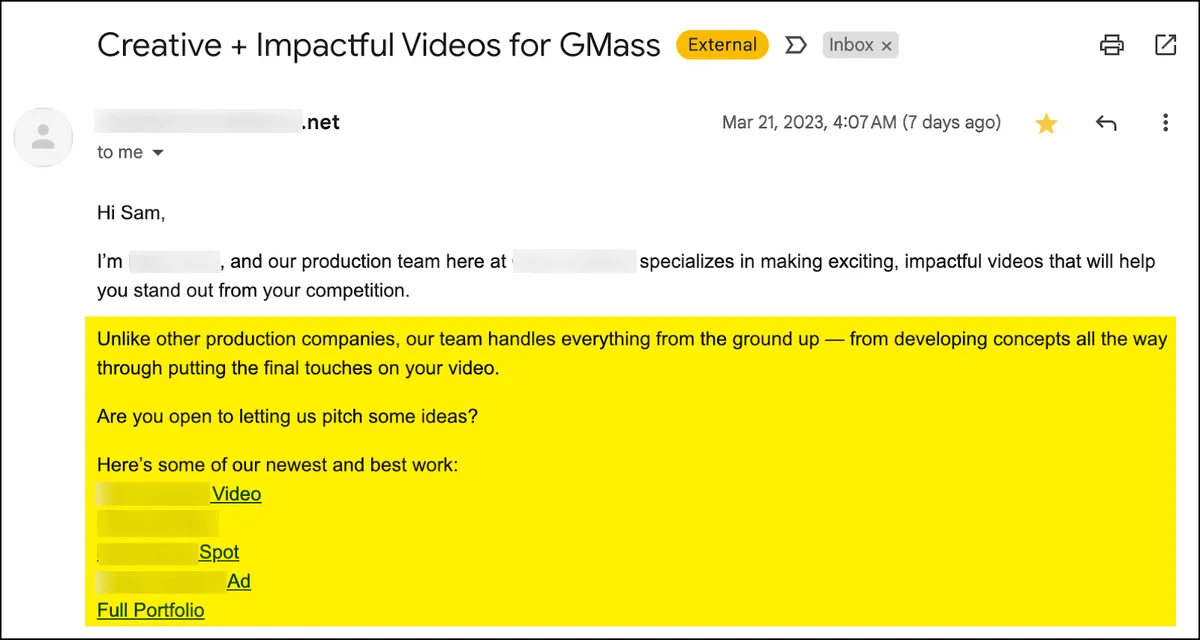Click the blurred link below the Video link
Screen dimensions: 1200x640
(158, 523)
